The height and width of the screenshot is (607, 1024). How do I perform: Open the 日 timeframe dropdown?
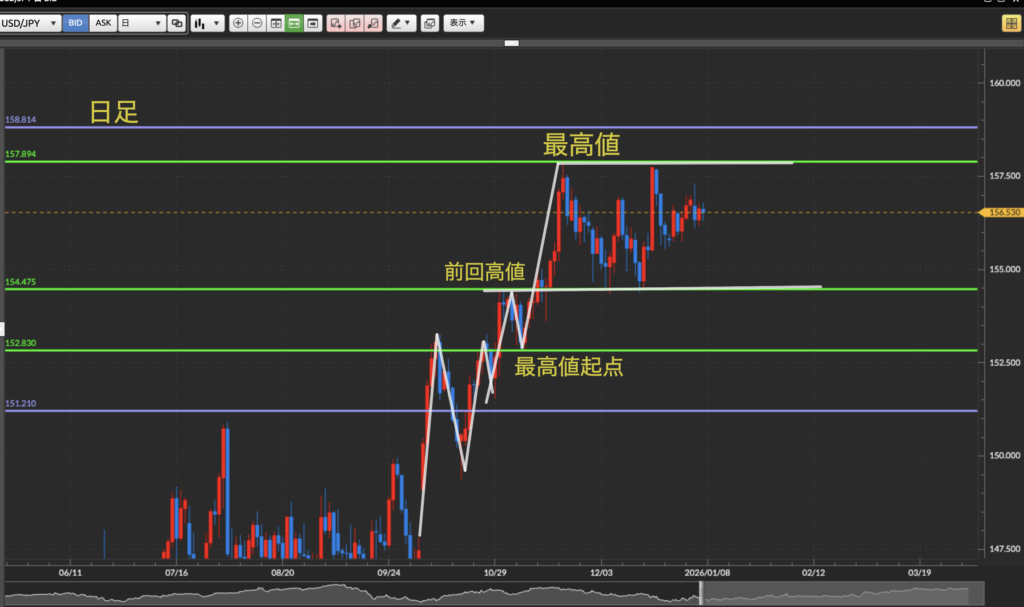[141, 23]
